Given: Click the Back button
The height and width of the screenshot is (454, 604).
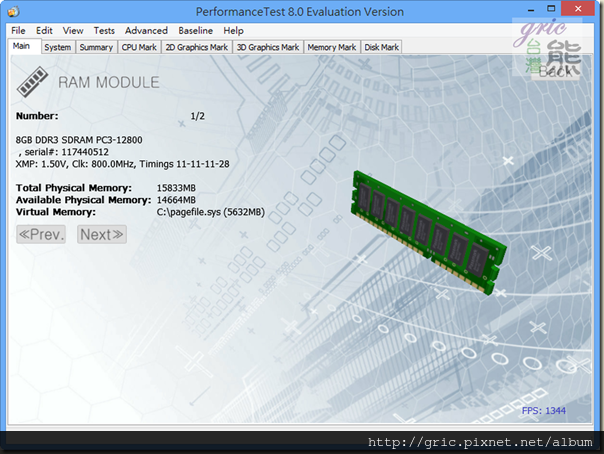Looking at the screenshot, I should (555, 72).
